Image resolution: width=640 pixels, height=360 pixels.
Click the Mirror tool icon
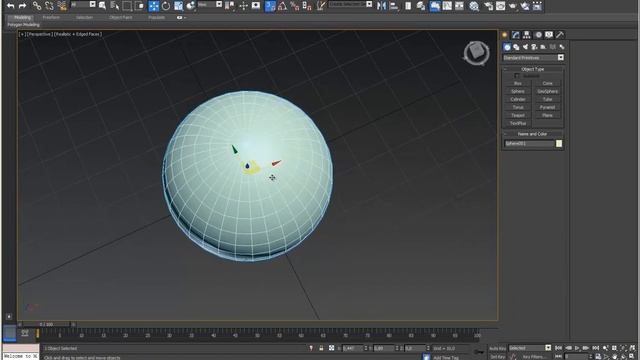point(381,6)
